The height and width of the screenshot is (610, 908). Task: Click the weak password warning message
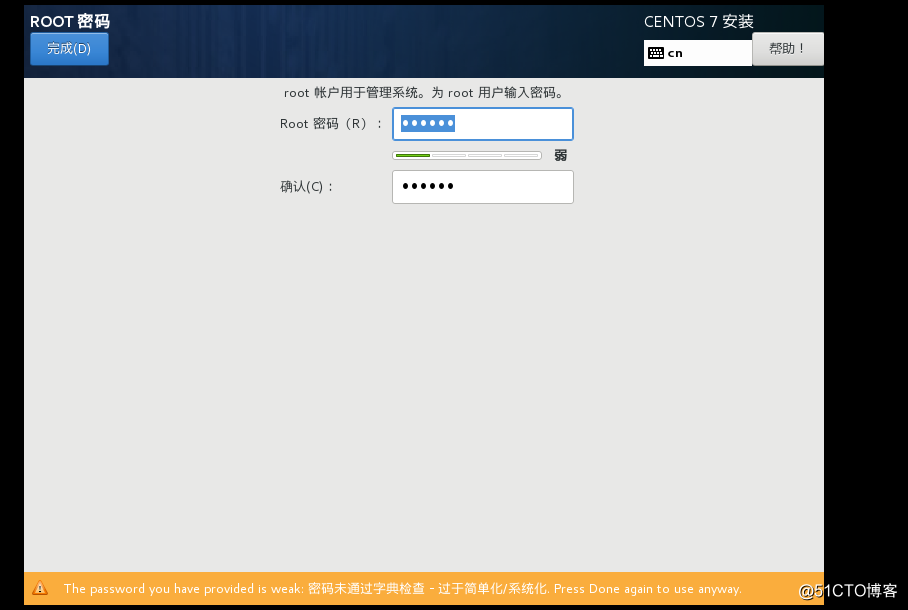click(x=402, y=589)
